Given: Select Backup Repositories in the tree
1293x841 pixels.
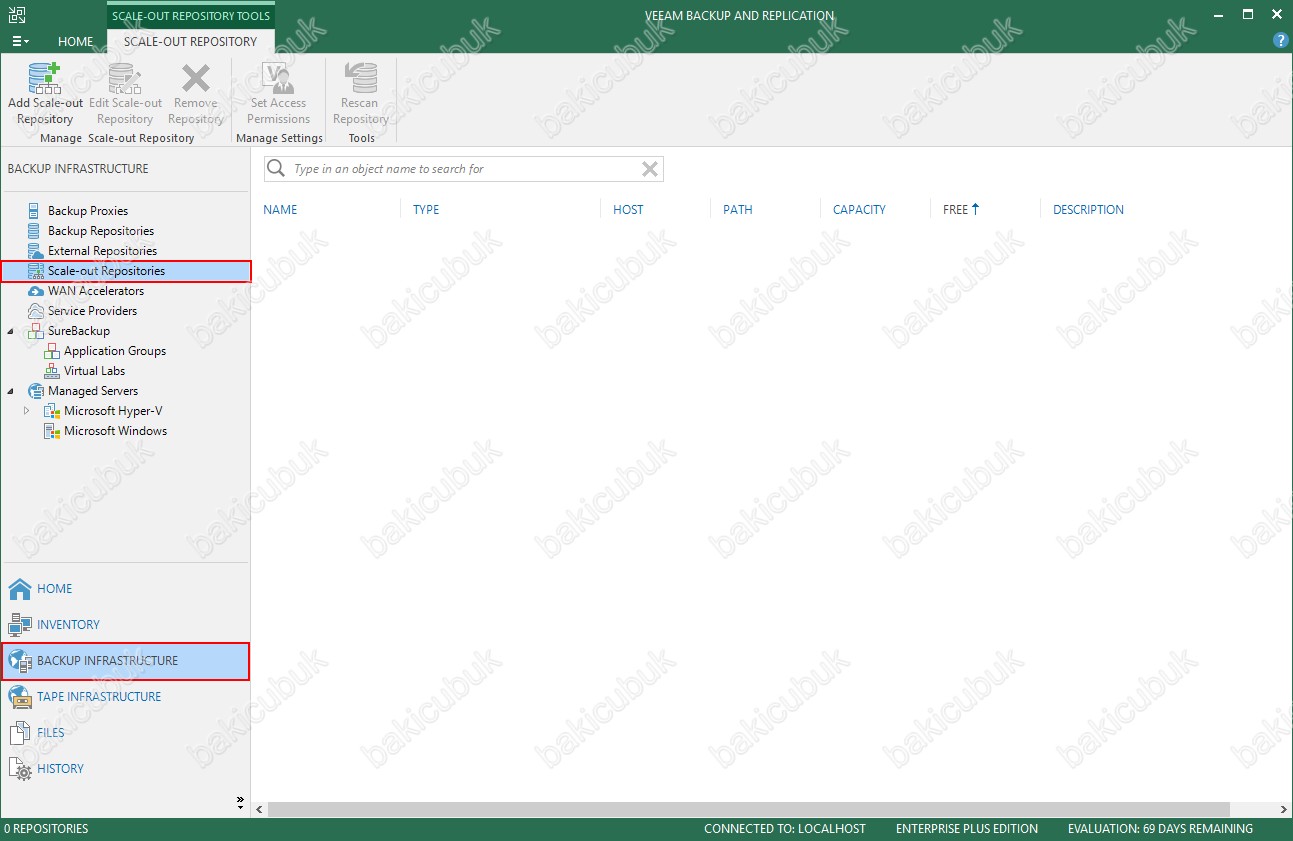Looking at the screenshot, I should point(101,231).
